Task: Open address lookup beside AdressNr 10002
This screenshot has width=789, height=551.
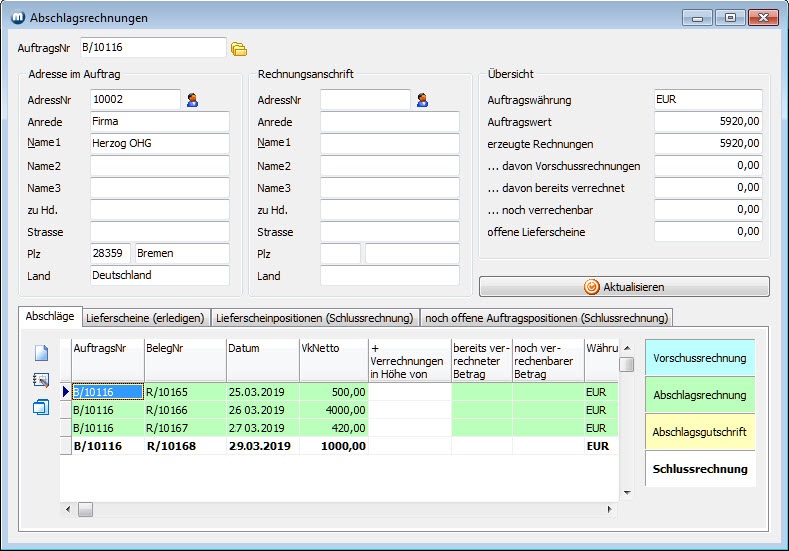Action: pos(193,99)
